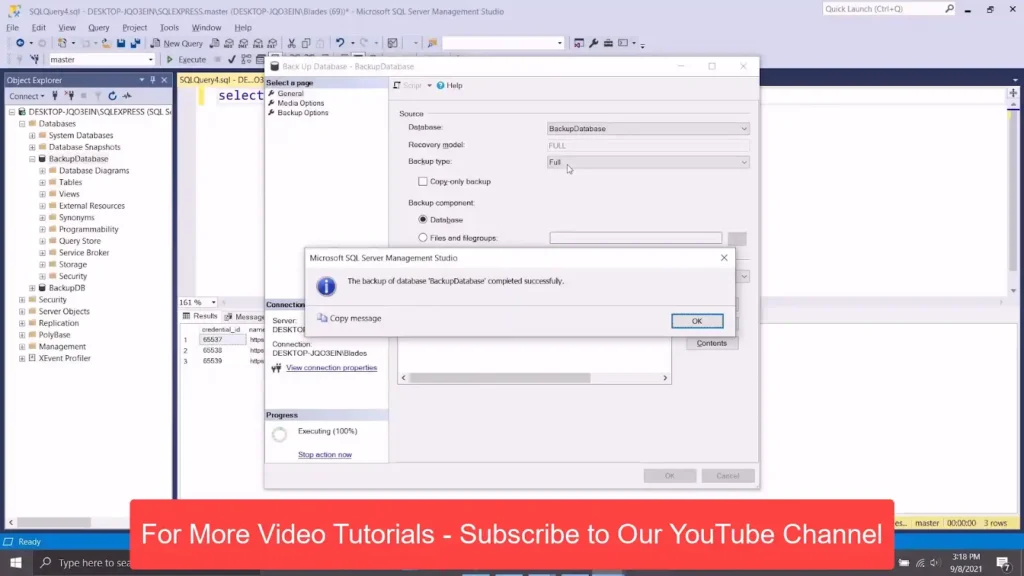1024x576 pixels.
Task: Expand the System Databases node
Action: [x=32, y=135]
